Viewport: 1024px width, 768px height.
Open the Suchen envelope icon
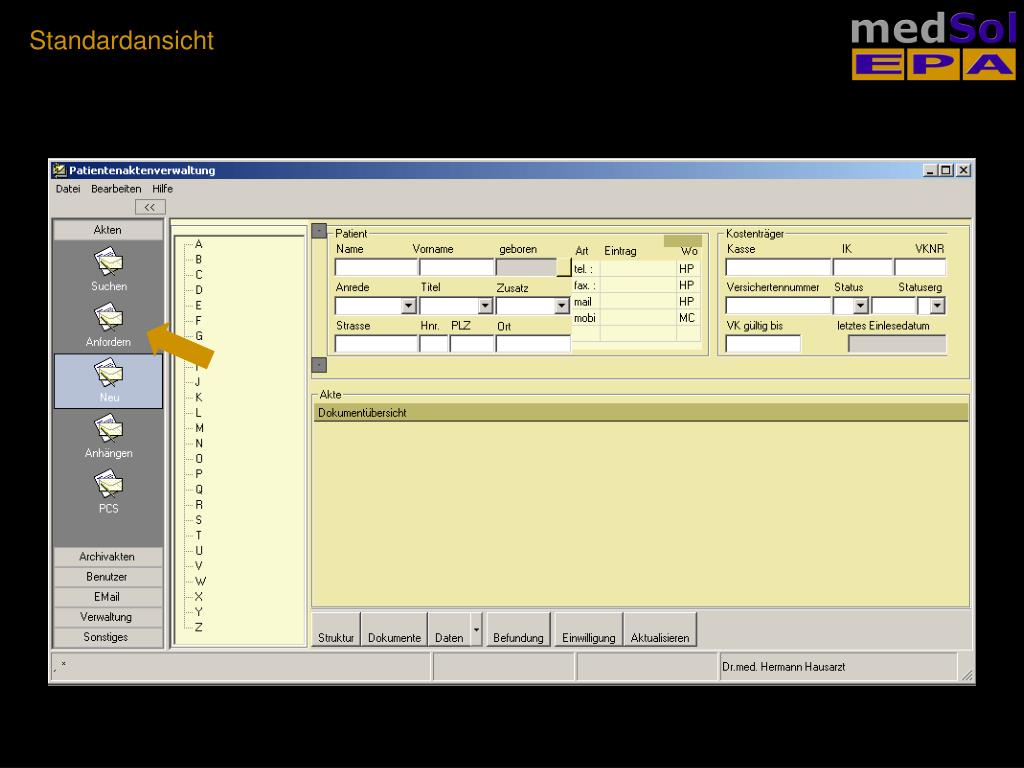[x=108, y=261]
